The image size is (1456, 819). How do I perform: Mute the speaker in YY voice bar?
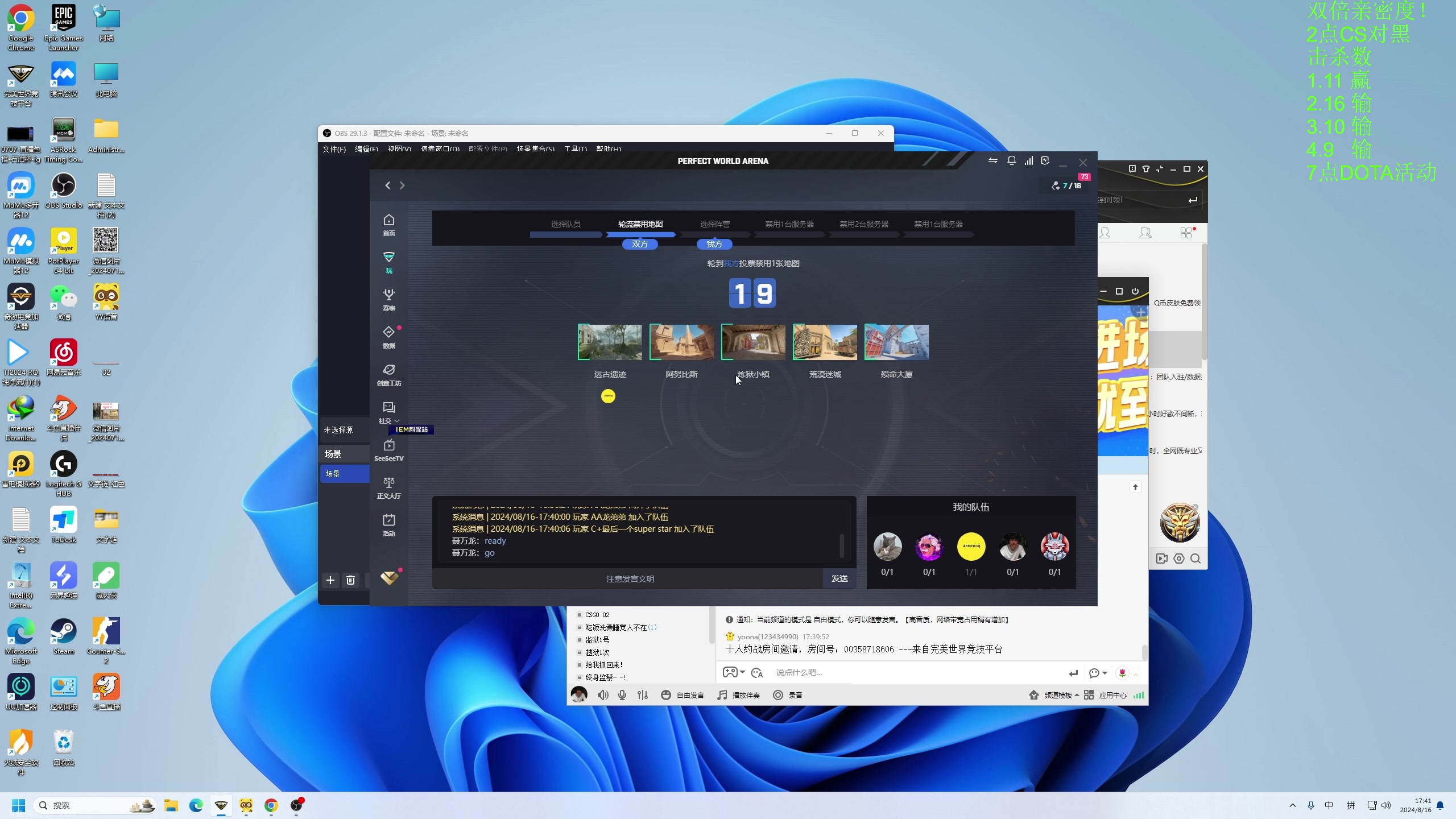pyautogui.click(x=603, y=695)
